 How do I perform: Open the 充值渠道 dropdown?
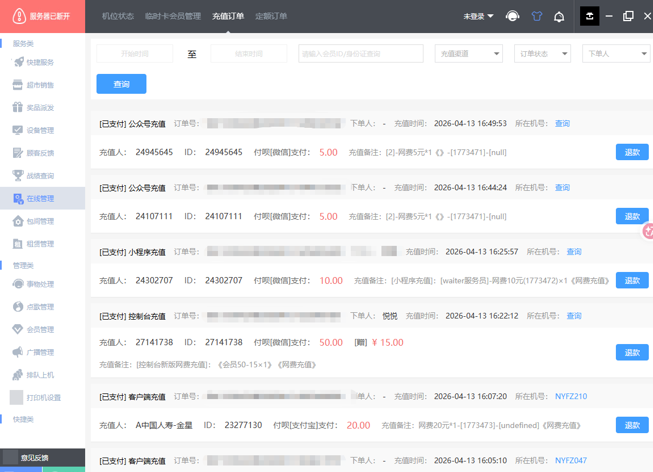(469, 54)
